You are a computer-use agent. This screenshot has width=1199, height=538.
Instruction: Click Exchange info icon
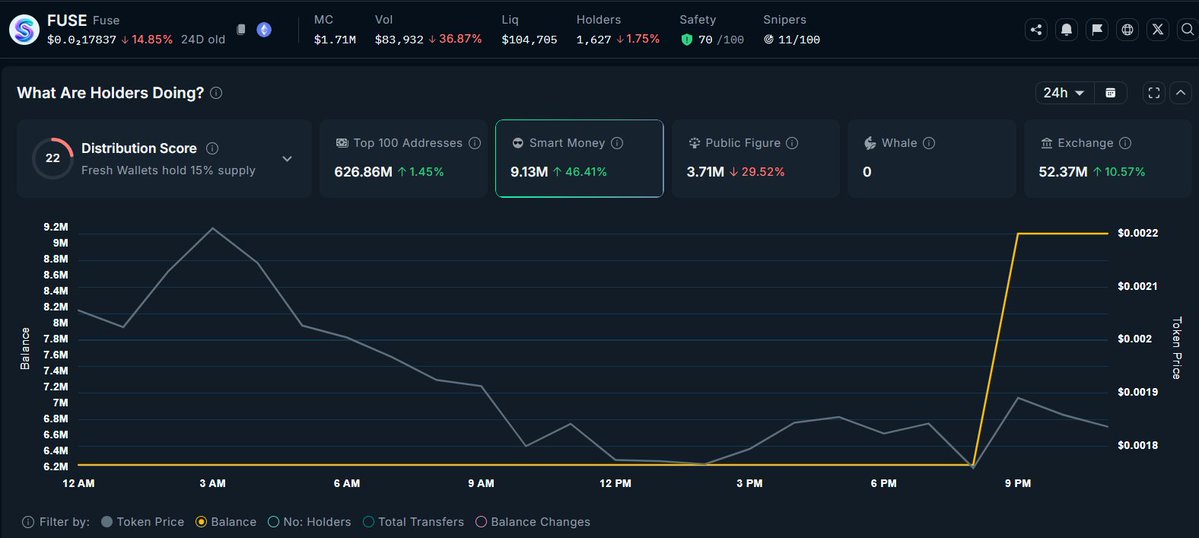[1125, 143]
